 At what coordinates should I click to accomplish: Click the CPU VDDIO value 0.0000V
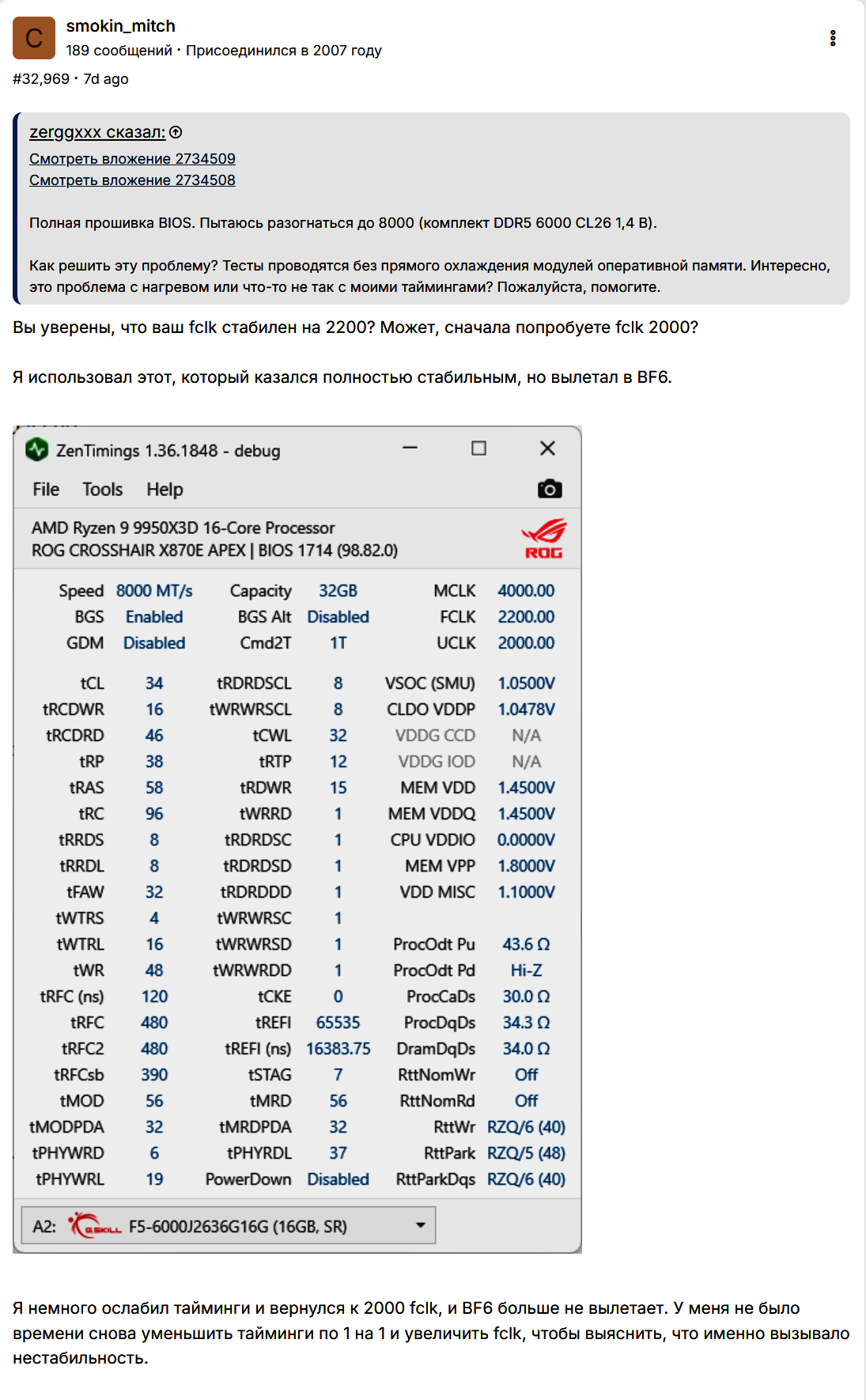pos(526,840)
